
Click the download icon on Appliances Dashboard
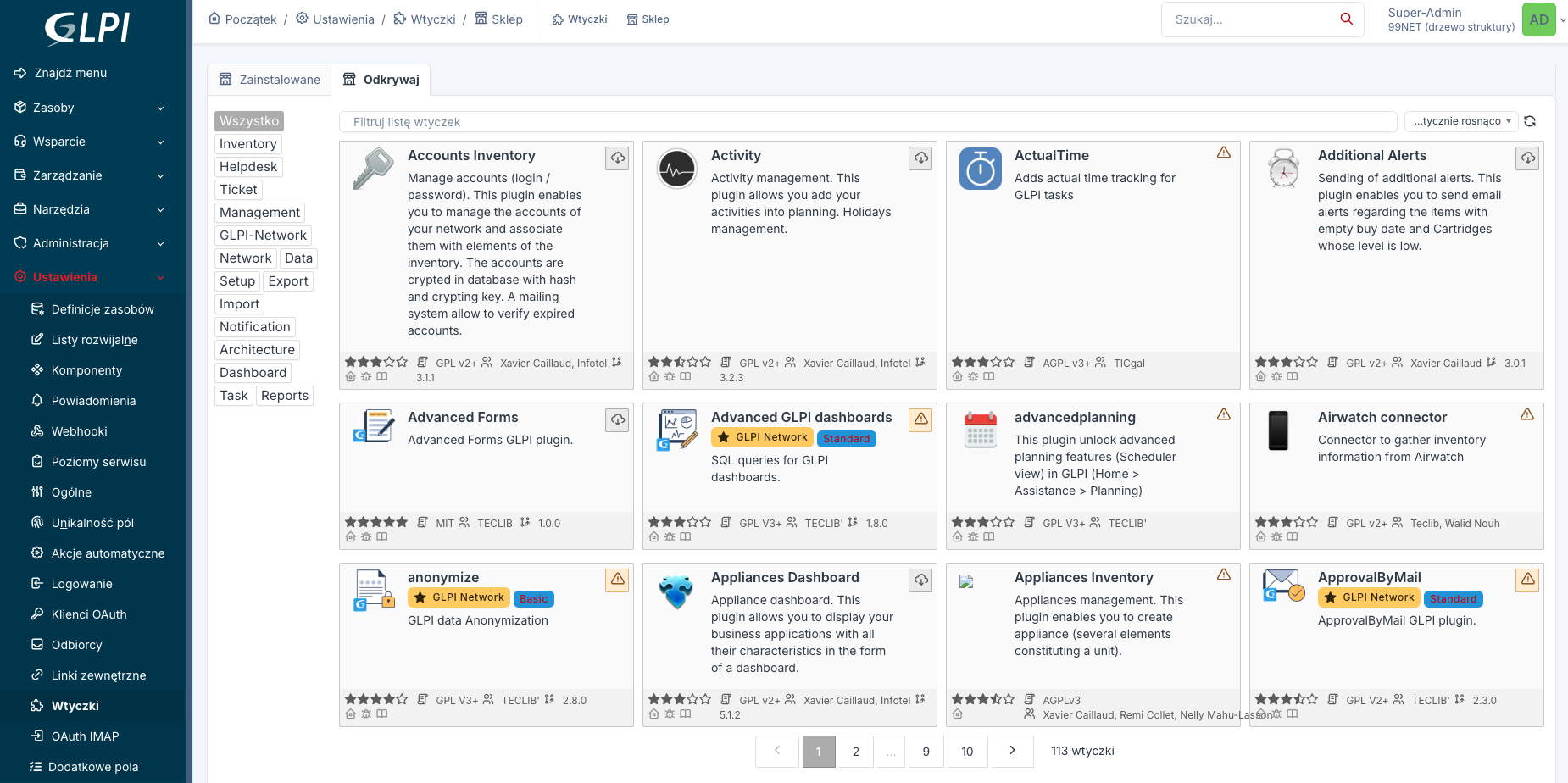[921, 580]
